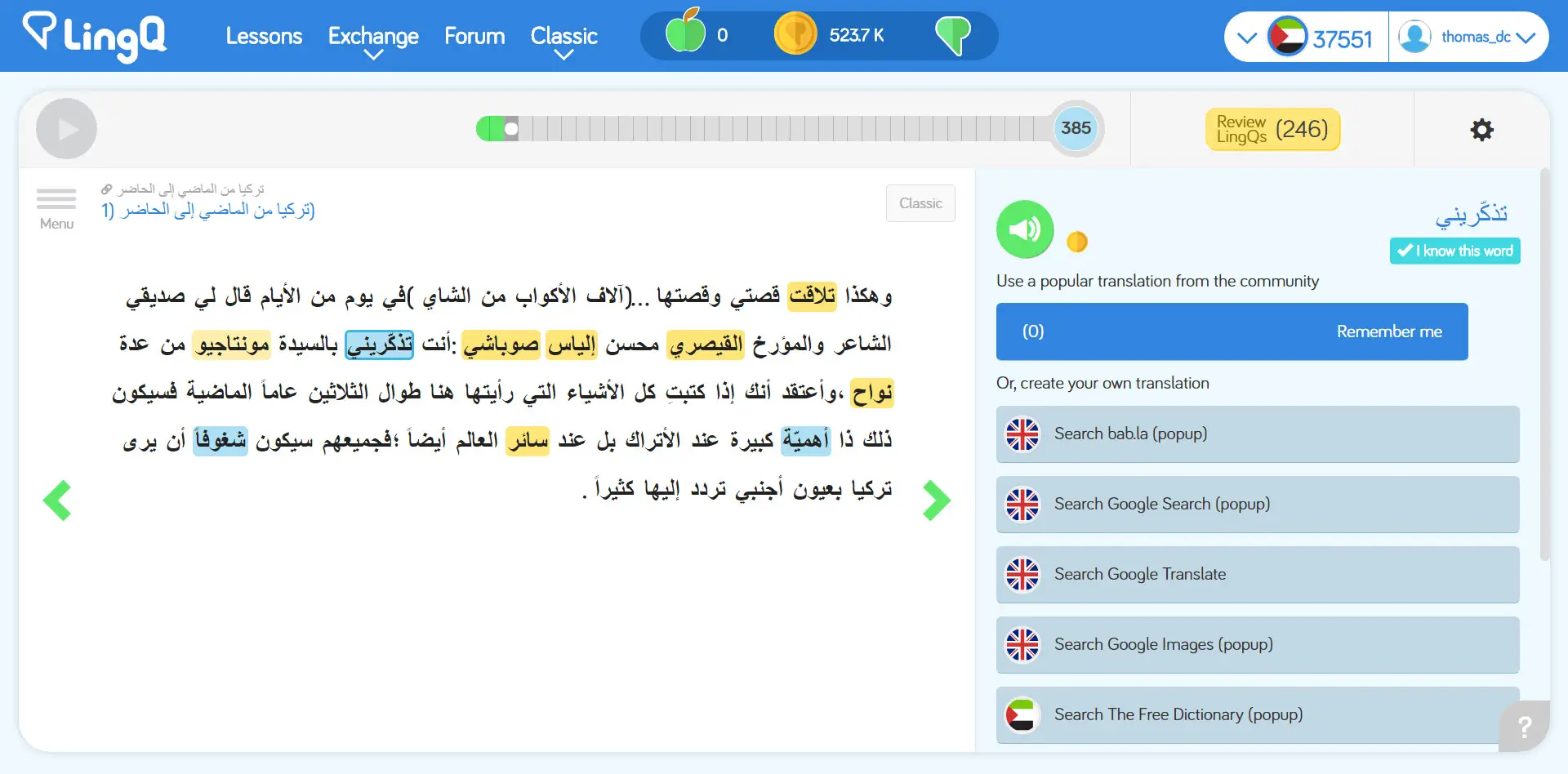Viewport: 1568px width, 774px height.
Task: Go to the Forum section
Action: click(474, 36)
